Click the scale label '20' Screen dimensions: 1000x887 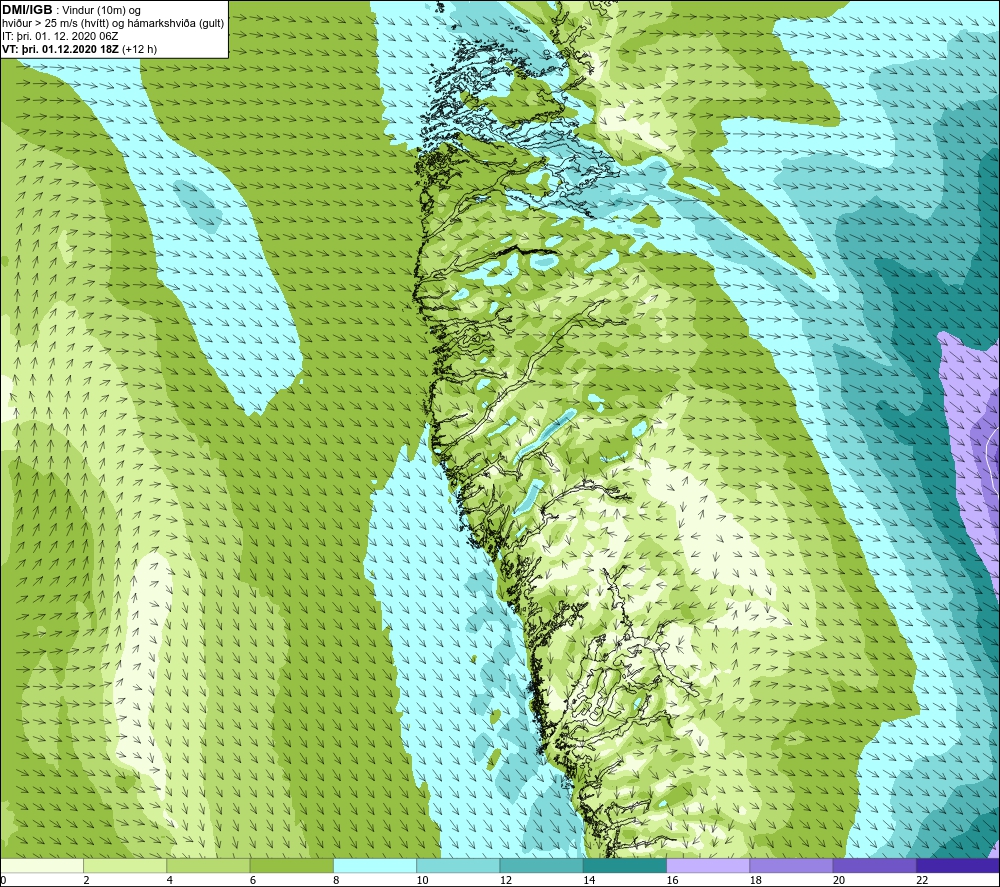[x=839, y=881]
